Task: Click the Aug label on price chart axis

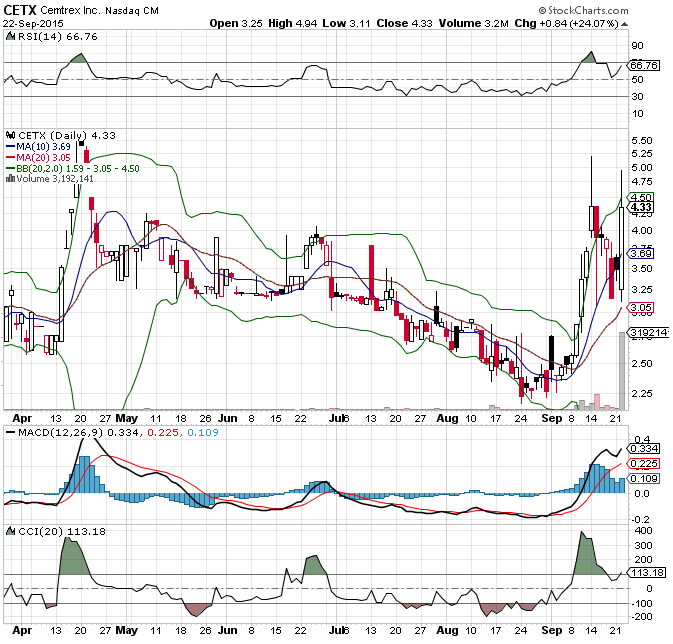Action: pos(447,418)
